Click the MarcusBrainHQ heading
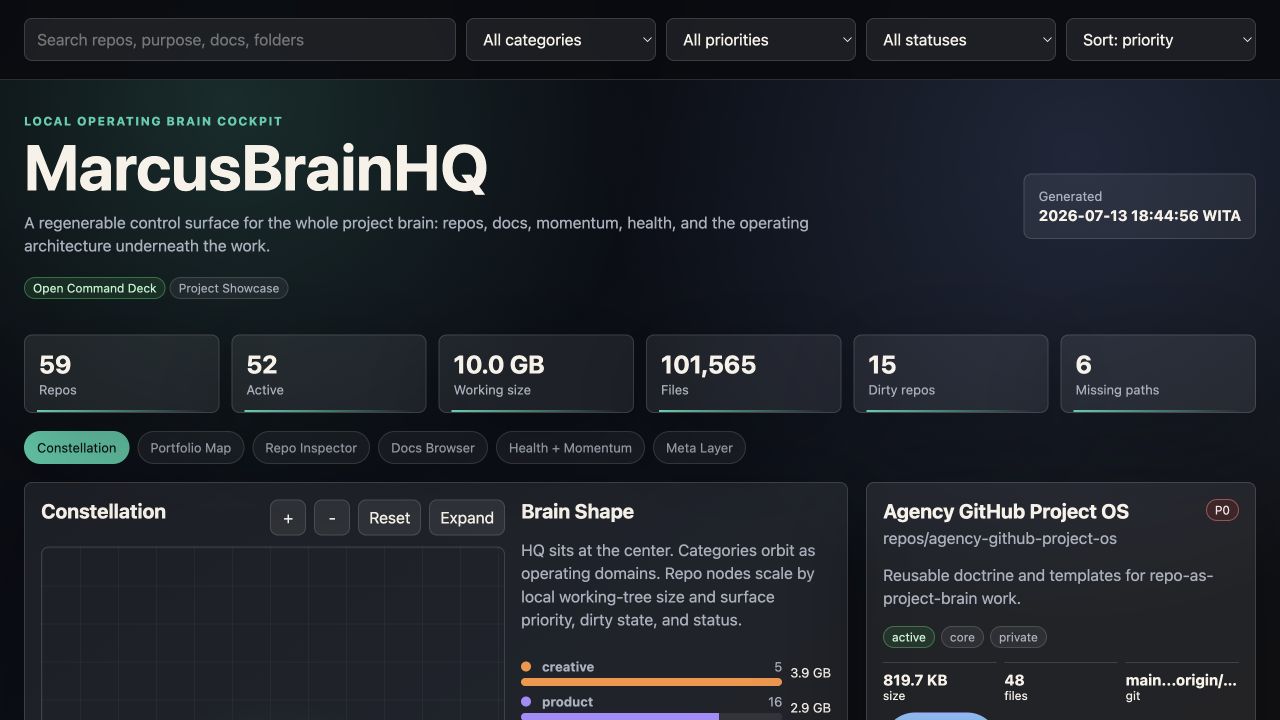Viewport: 1280px width, 720px height. (x=256, y=168)
